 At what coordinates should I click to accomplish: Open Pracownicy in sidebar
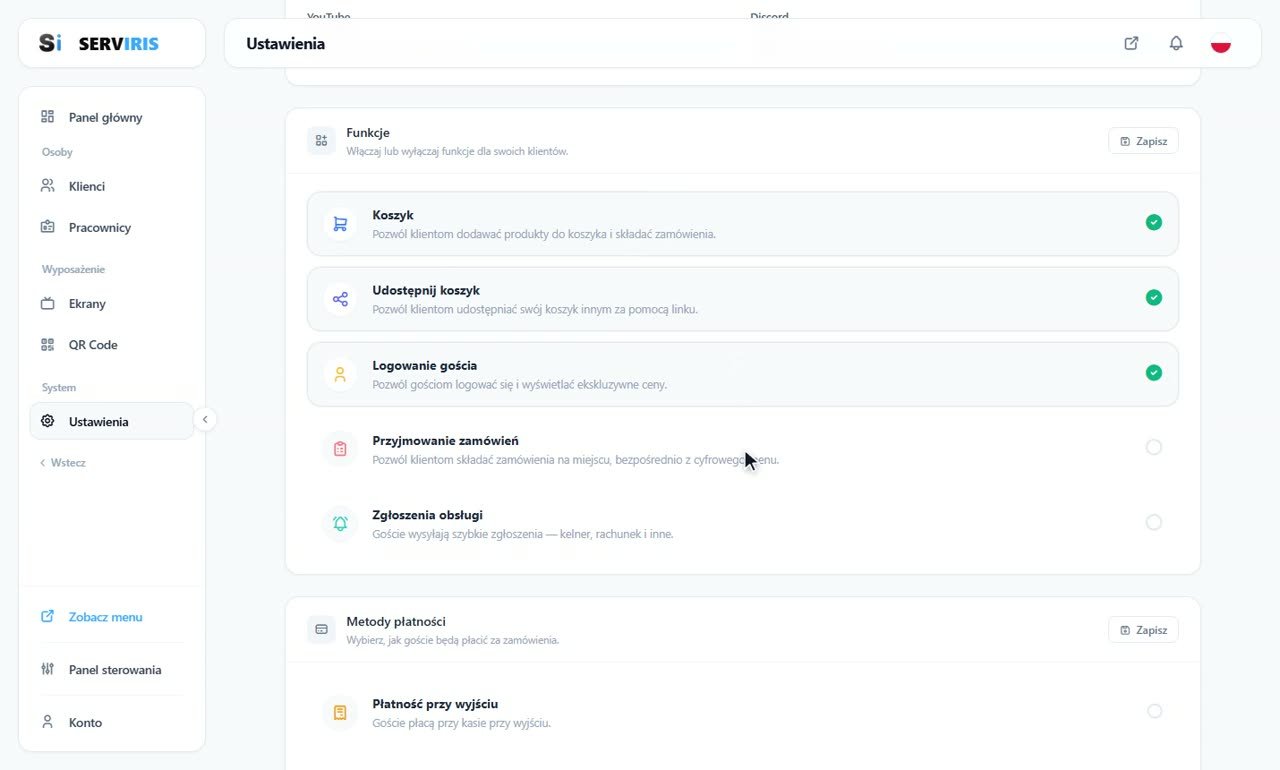click(x=111, y=227)
